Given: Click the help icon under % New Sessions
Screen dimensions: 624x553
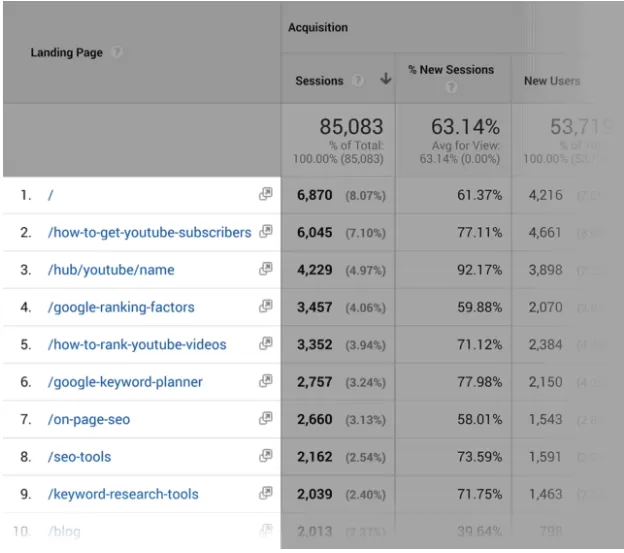Looking at the screenshot, I should (451, 87).
